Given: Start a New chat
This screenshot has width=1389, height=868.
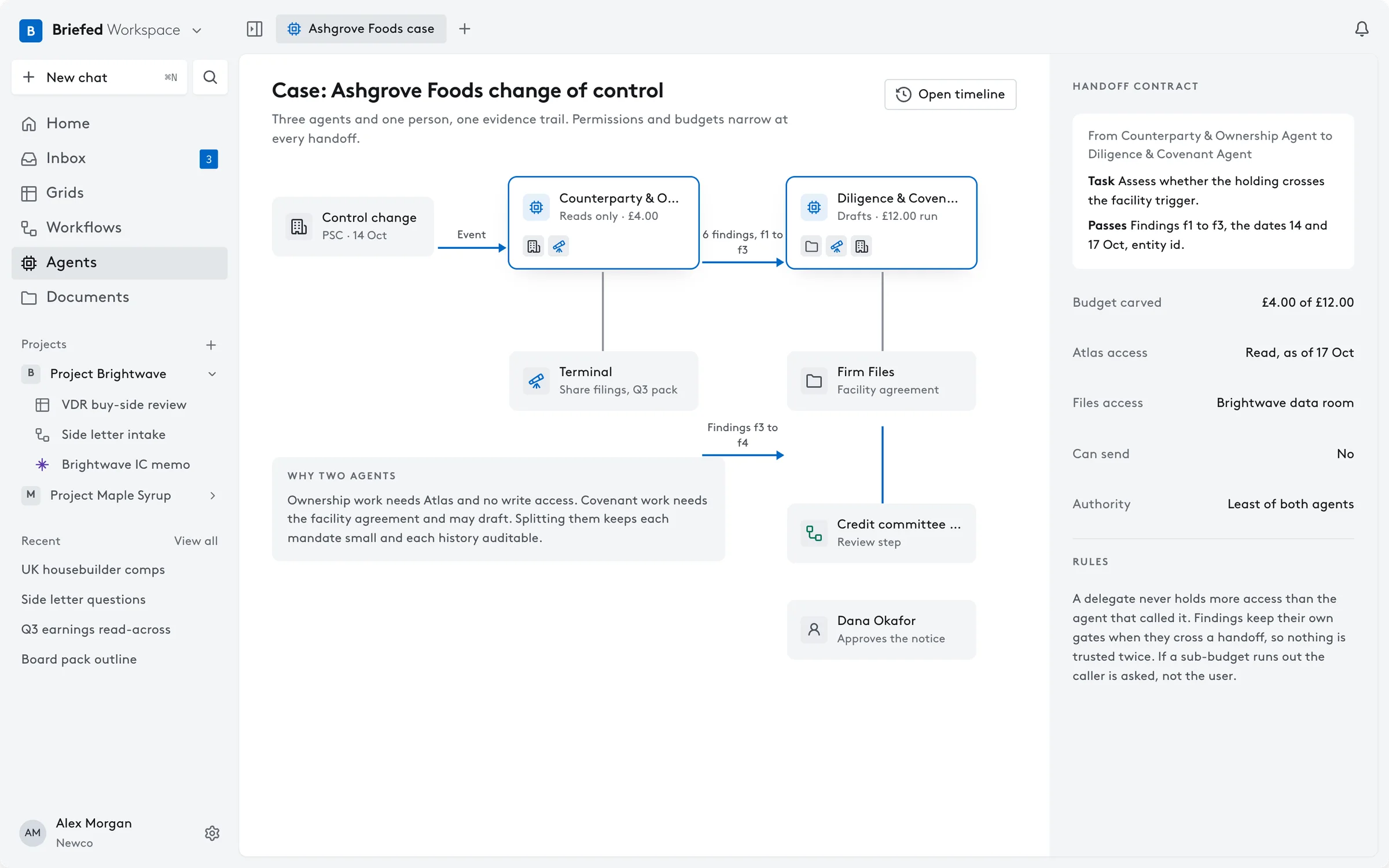Looking at the screenshot, I should (x=100, y=77).
